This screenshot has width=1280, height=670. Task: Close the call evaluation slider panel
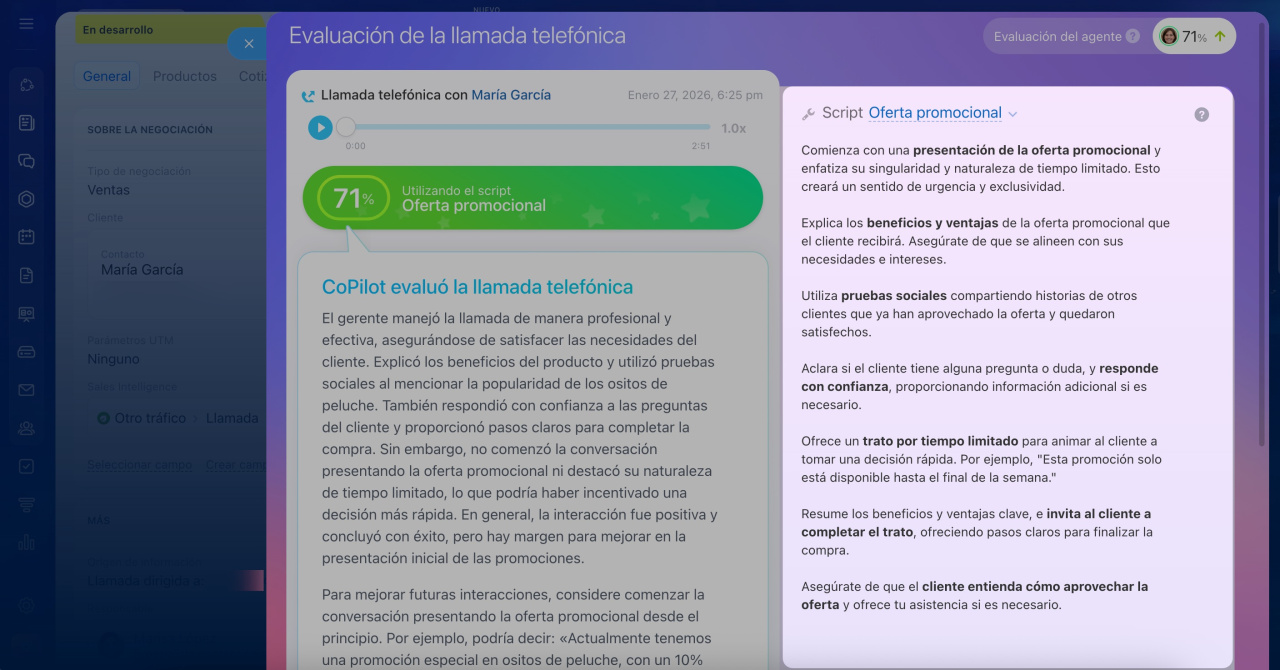[x=248, y=43]
